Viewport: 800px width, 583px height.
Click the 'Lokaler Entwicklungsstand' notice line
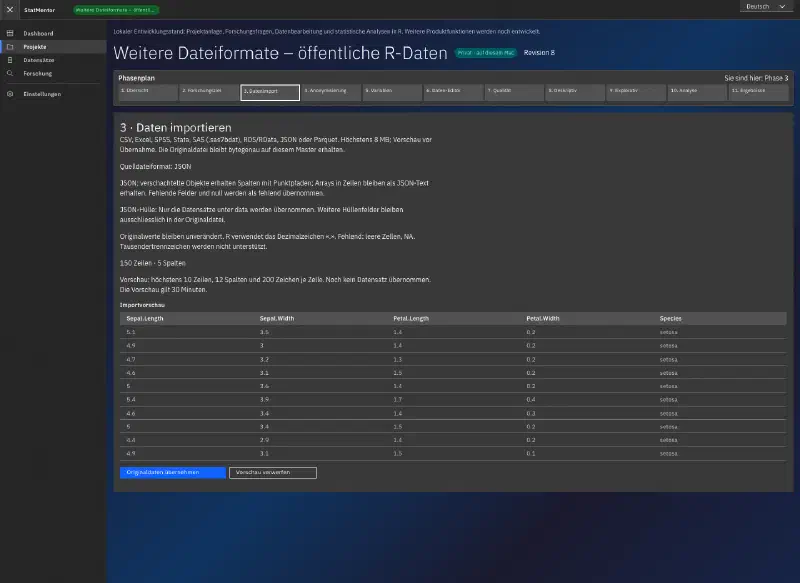click(x=327, y=32)
